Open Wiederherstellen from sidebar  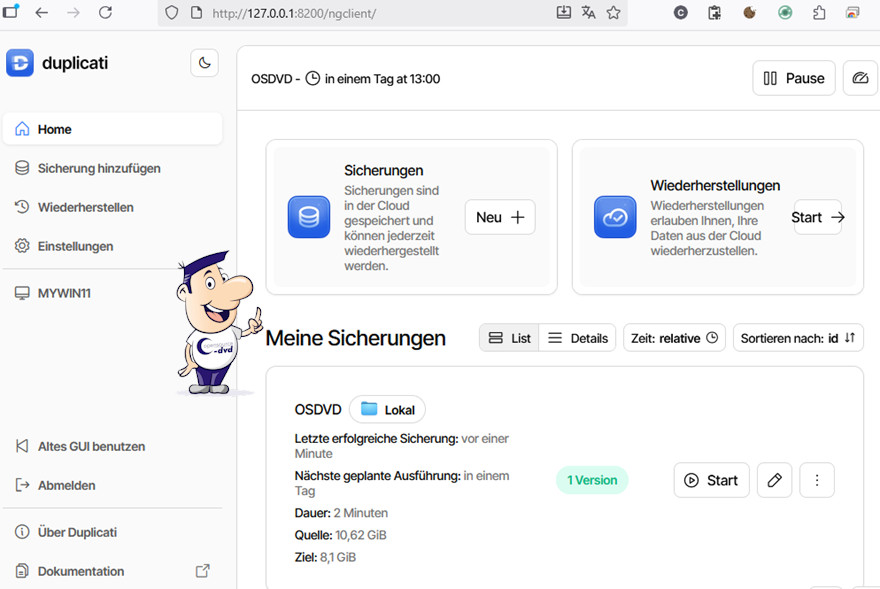pos(85,207)
